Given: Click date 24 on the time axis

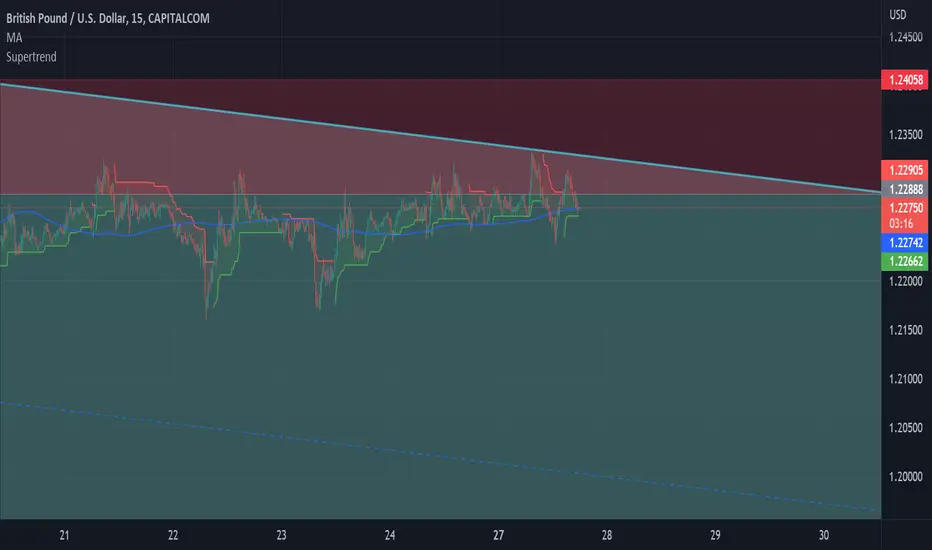Looking at the screenshot, I should [390, 535].
